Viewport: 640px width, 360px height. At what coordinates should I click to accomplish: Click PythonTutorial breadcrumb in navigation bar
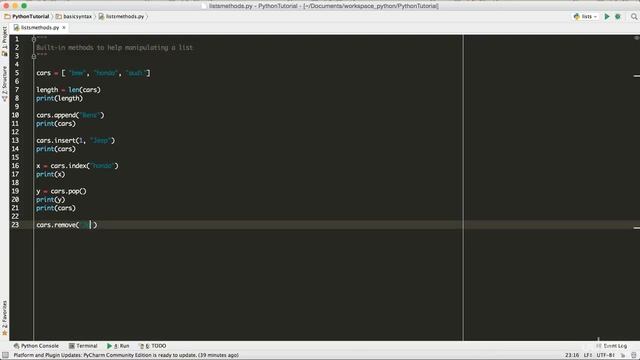click(x=27, y=16)
